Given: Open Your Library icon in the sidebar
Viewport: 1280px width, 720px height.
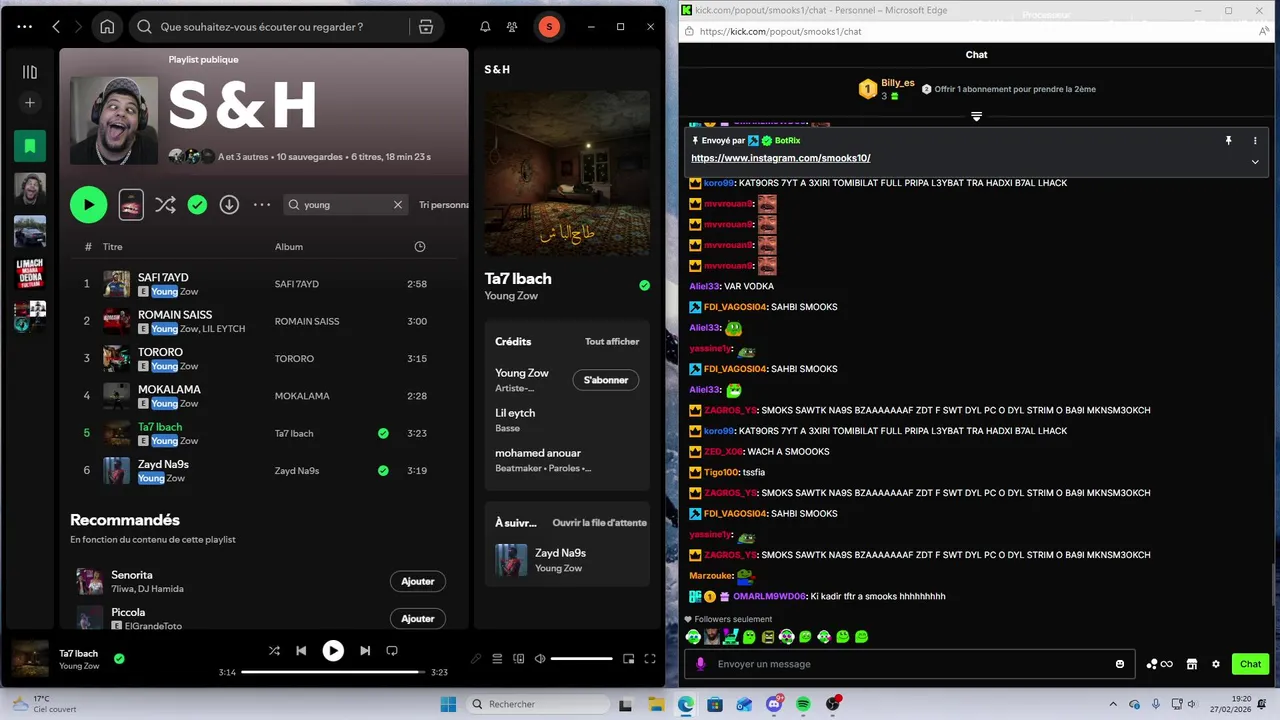Looking at the screenshot, I should tap(30, 72).
